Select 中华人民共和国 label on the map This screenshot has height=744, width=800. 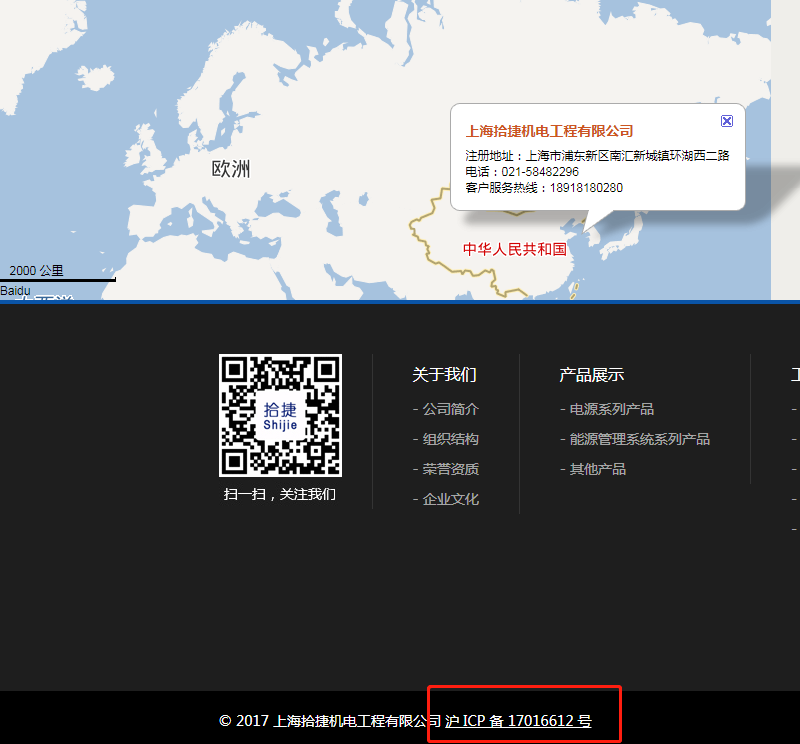tap(516, 249)
